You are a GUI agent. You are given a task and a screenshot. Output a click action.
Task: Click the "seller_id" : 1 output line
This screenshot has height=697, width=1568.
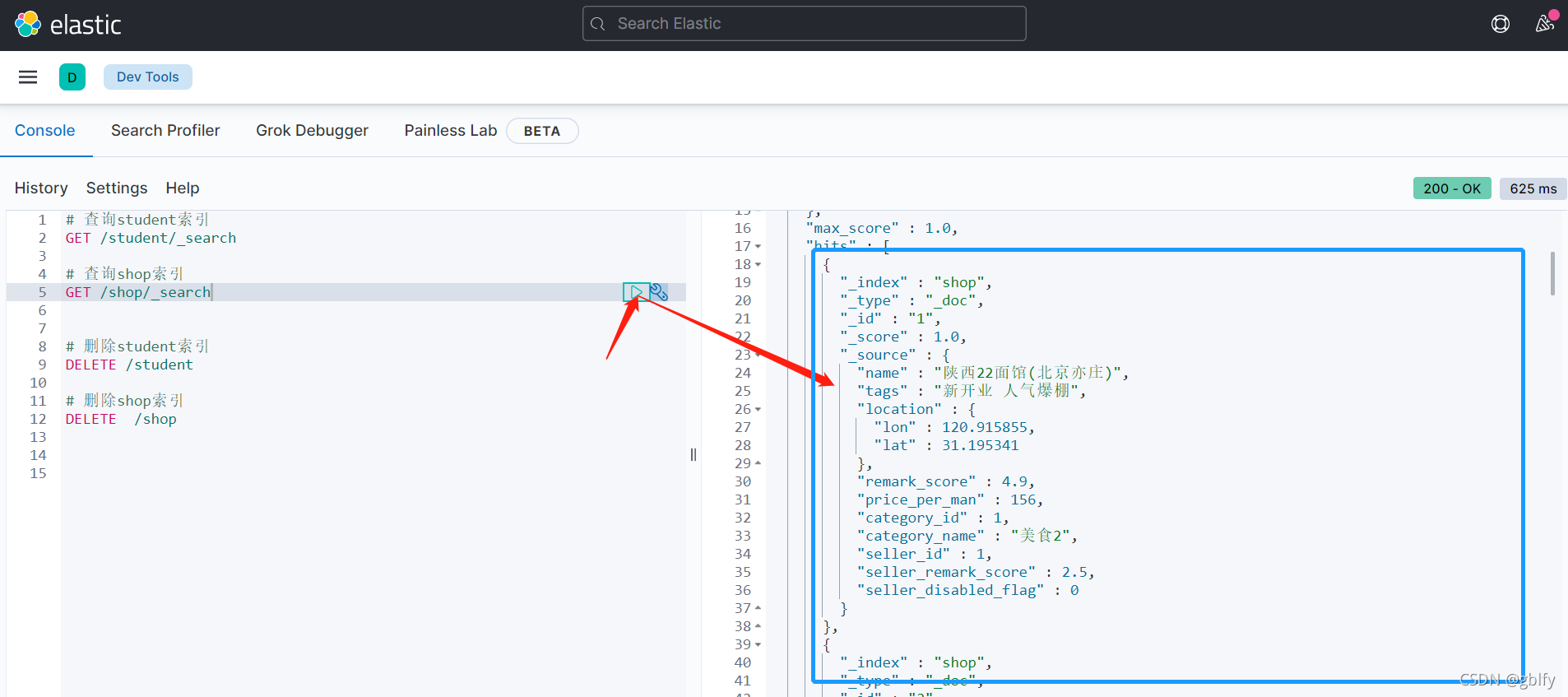(x=925, y=554)
